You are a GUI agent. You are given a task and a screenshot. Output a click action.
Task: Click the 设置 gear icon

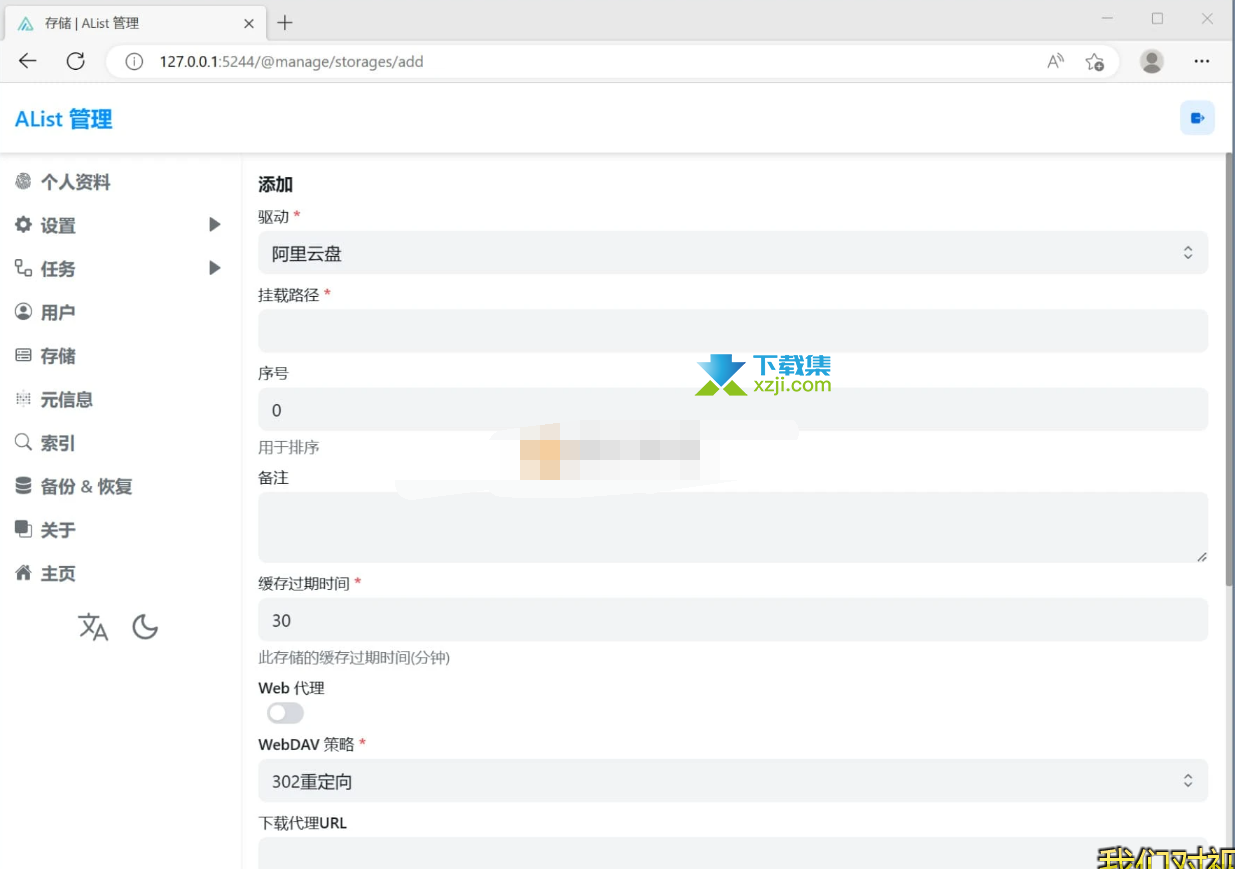[23, 225]
